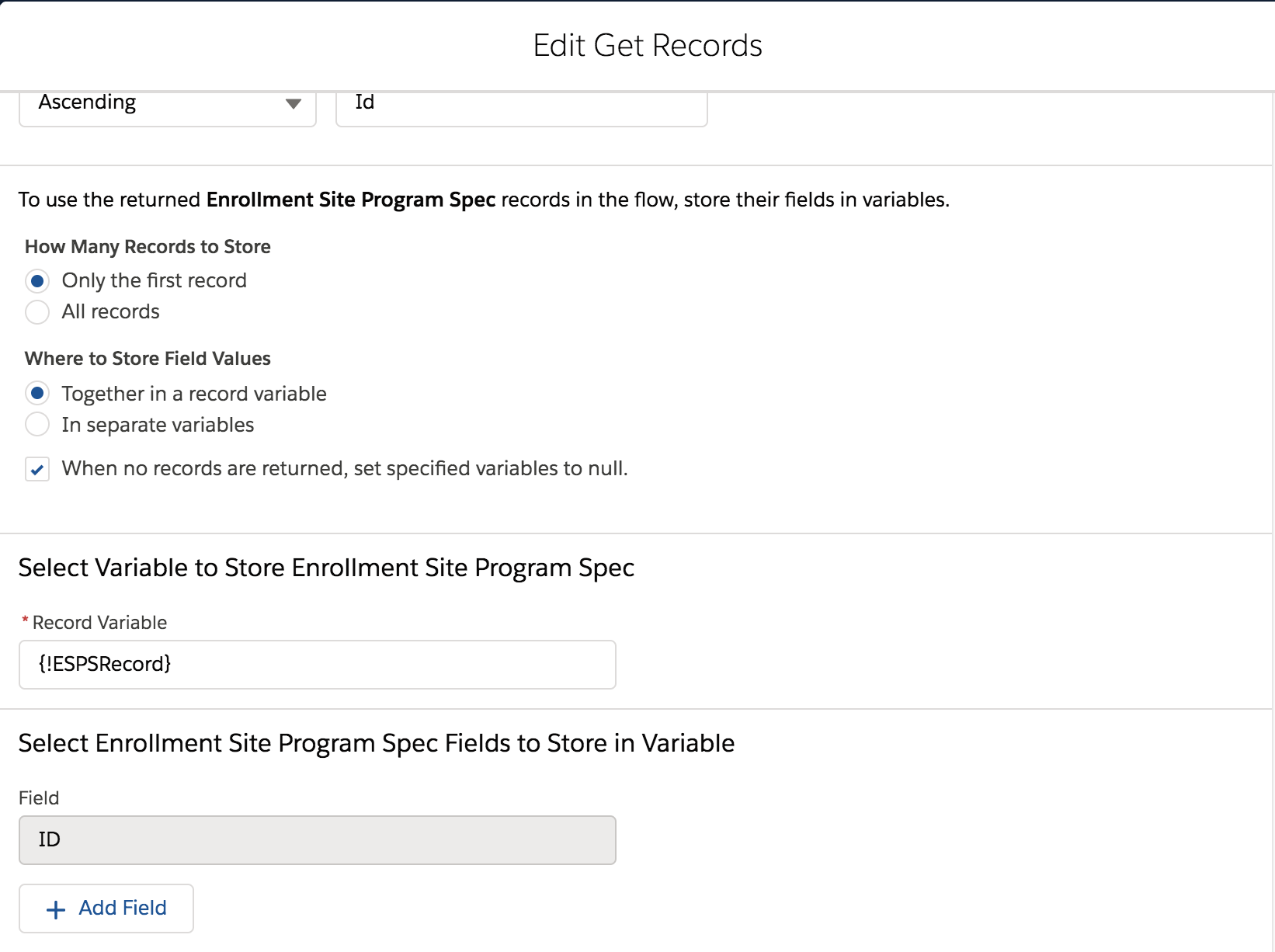
Task: Click the 'Fields to Store in Variable' heading
Action: point(376,744)
